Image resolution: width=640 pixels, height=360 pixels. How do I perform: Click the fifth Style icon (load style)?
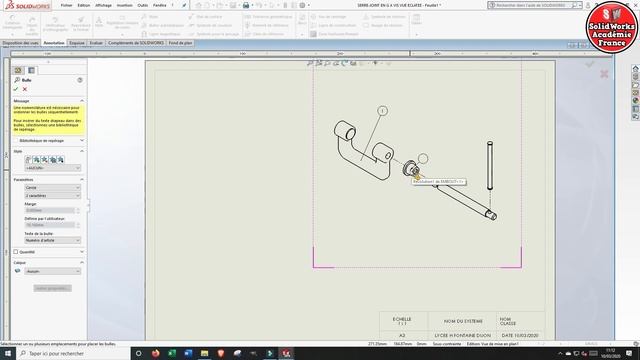coord(61,160)
